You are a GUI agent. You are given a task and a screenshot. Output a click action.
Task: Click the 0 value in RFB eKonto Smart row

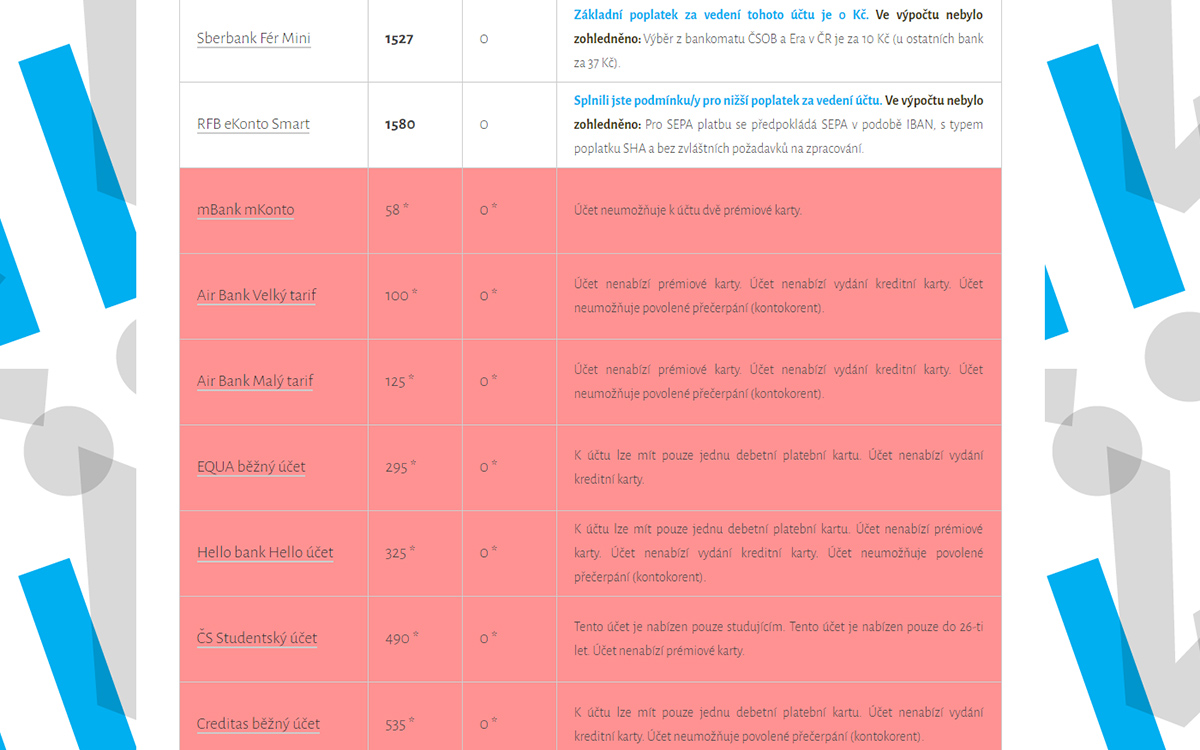click(484, 125)
